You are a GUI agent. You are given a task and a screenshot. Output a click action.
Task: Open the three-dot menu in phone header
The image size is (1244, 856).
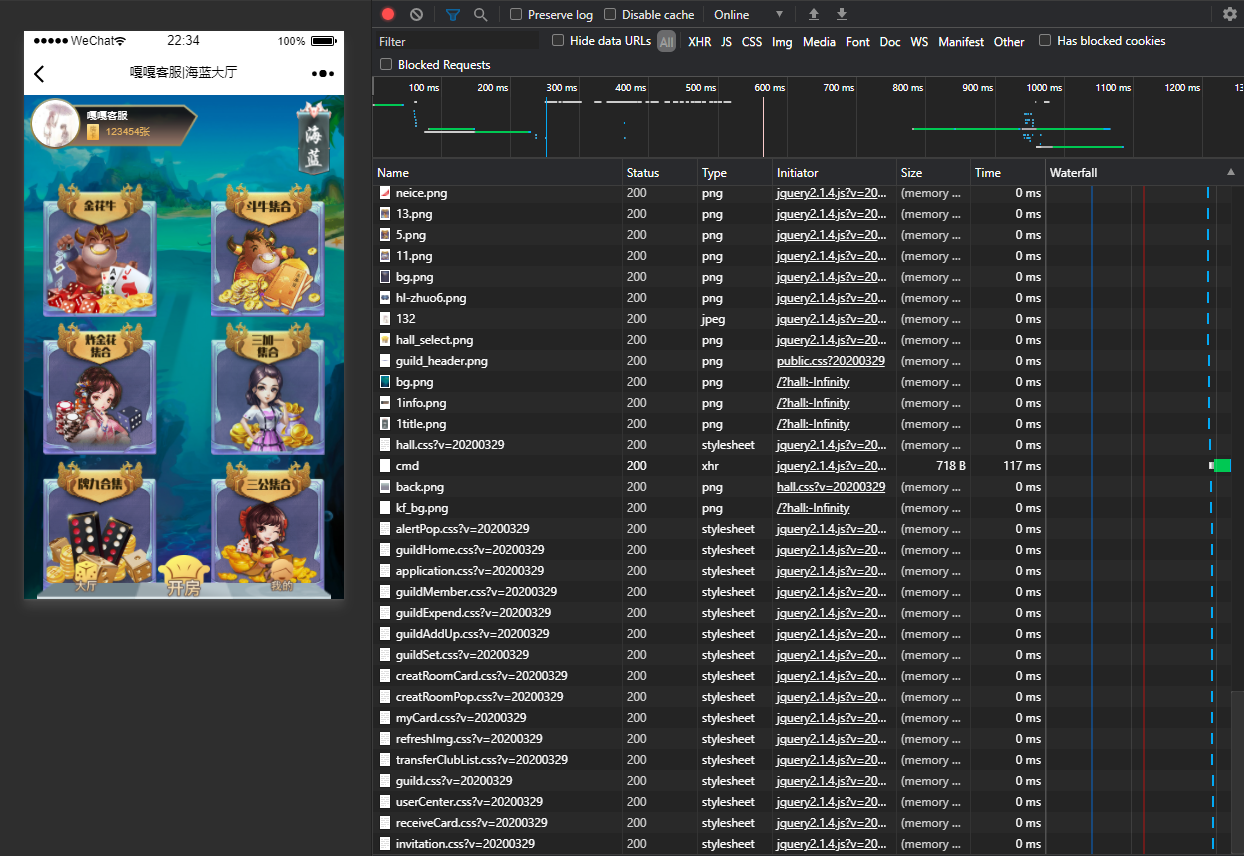tap(322, 74)
